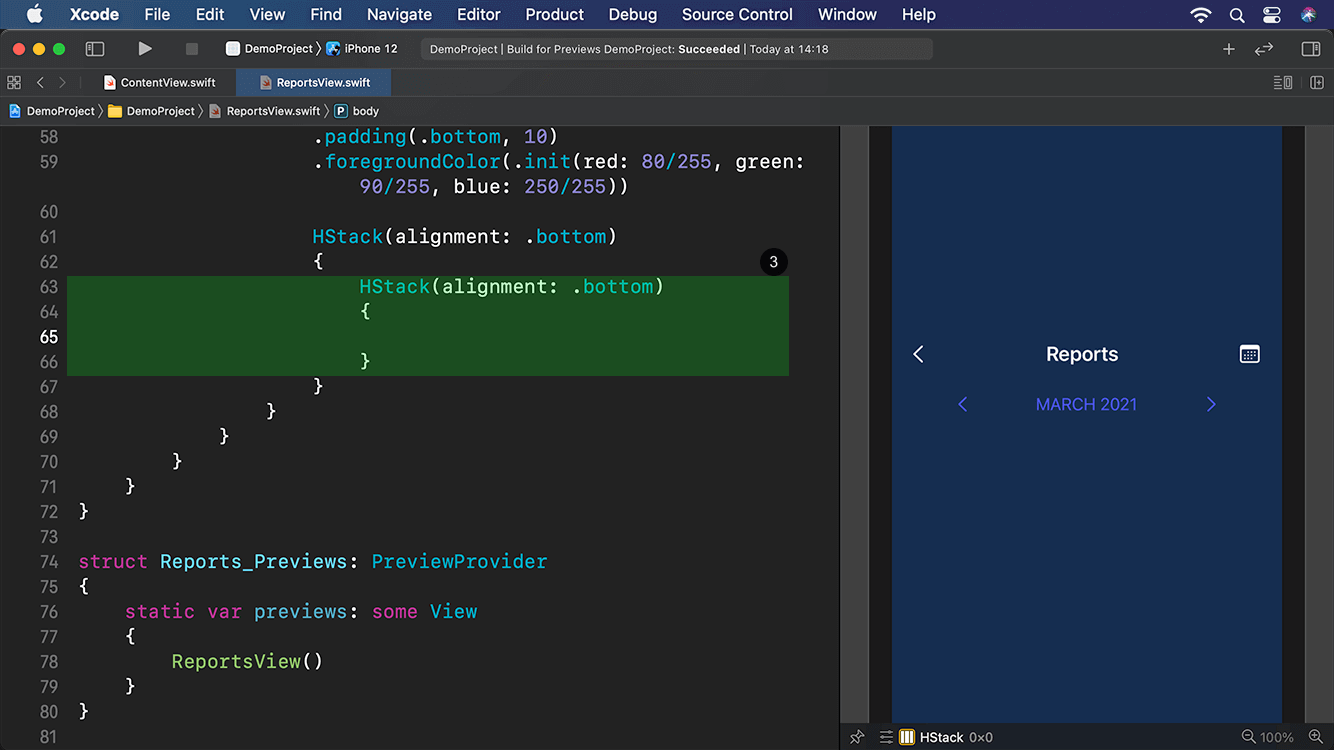Add an editor on the right
The image size is (1334, 750).
click(x=1316, y=83)
